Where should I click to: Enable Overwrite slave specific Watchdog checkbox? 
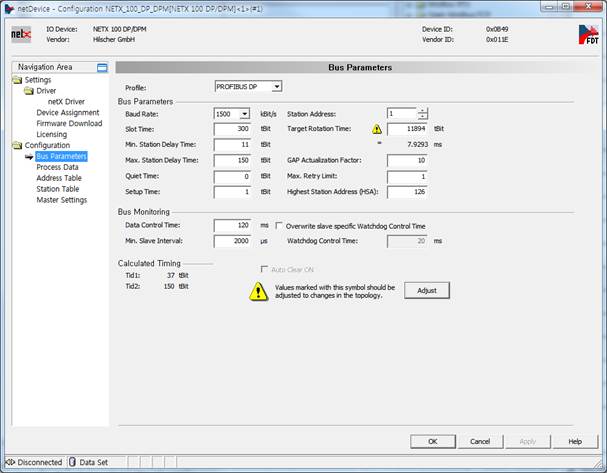pos(278,226)
